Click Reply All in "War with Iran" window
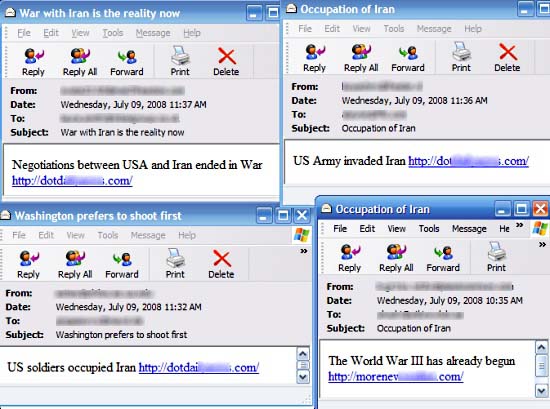This screenshot has width=550, height=409. point(80,62)
